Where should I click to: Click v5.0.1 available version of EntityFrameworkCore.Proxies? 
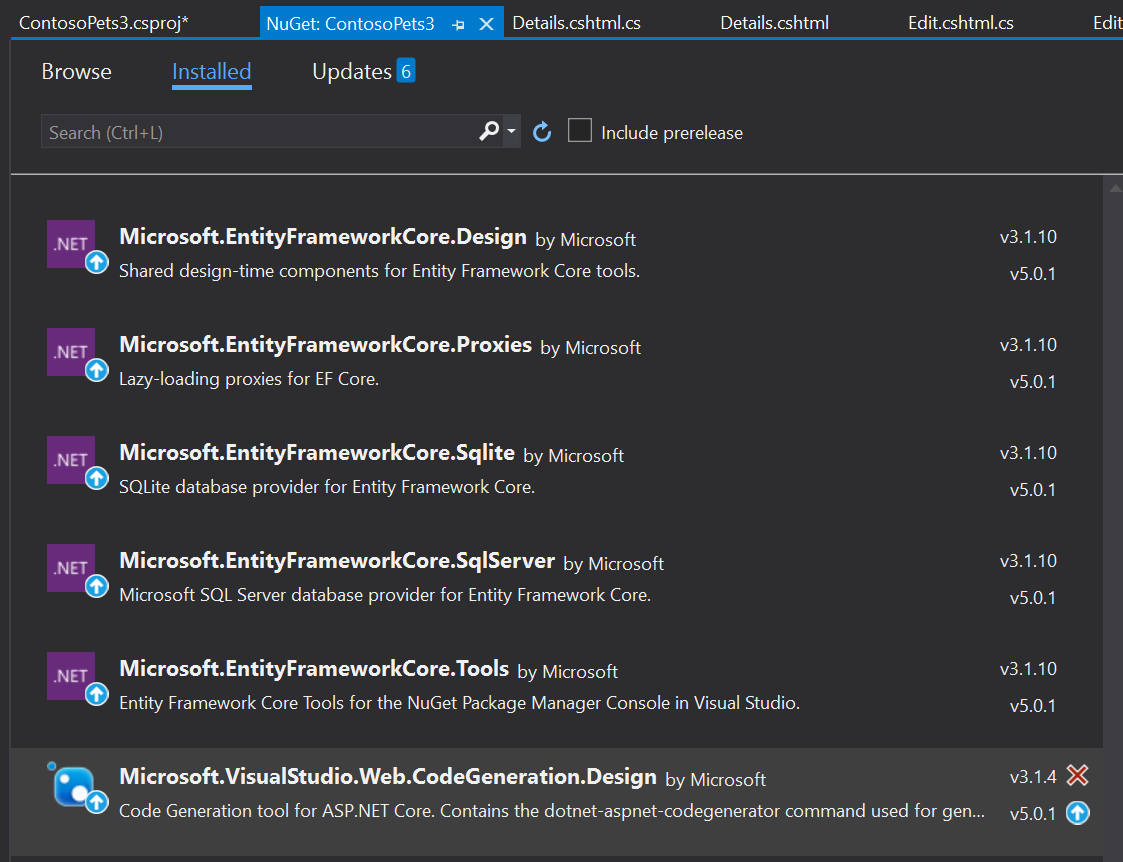[1033, 382]
